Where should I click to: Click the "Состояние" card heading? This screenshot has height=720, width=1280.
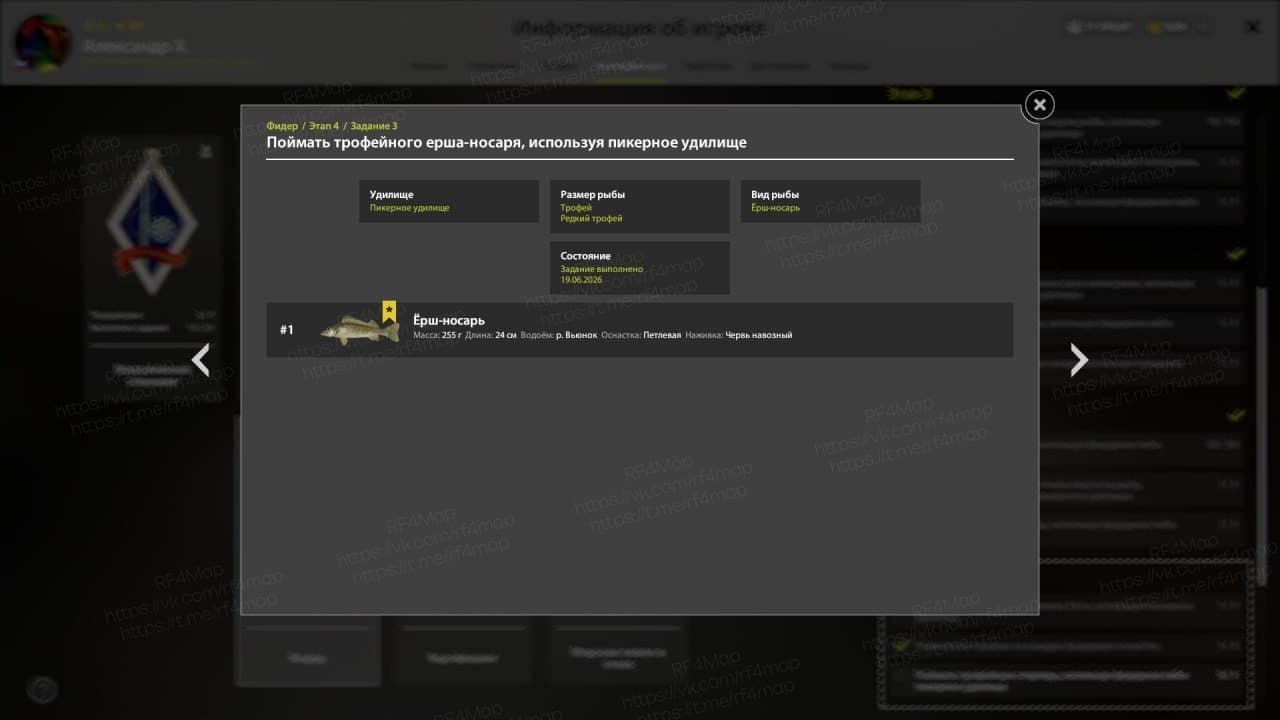click(x=585, y=256)
